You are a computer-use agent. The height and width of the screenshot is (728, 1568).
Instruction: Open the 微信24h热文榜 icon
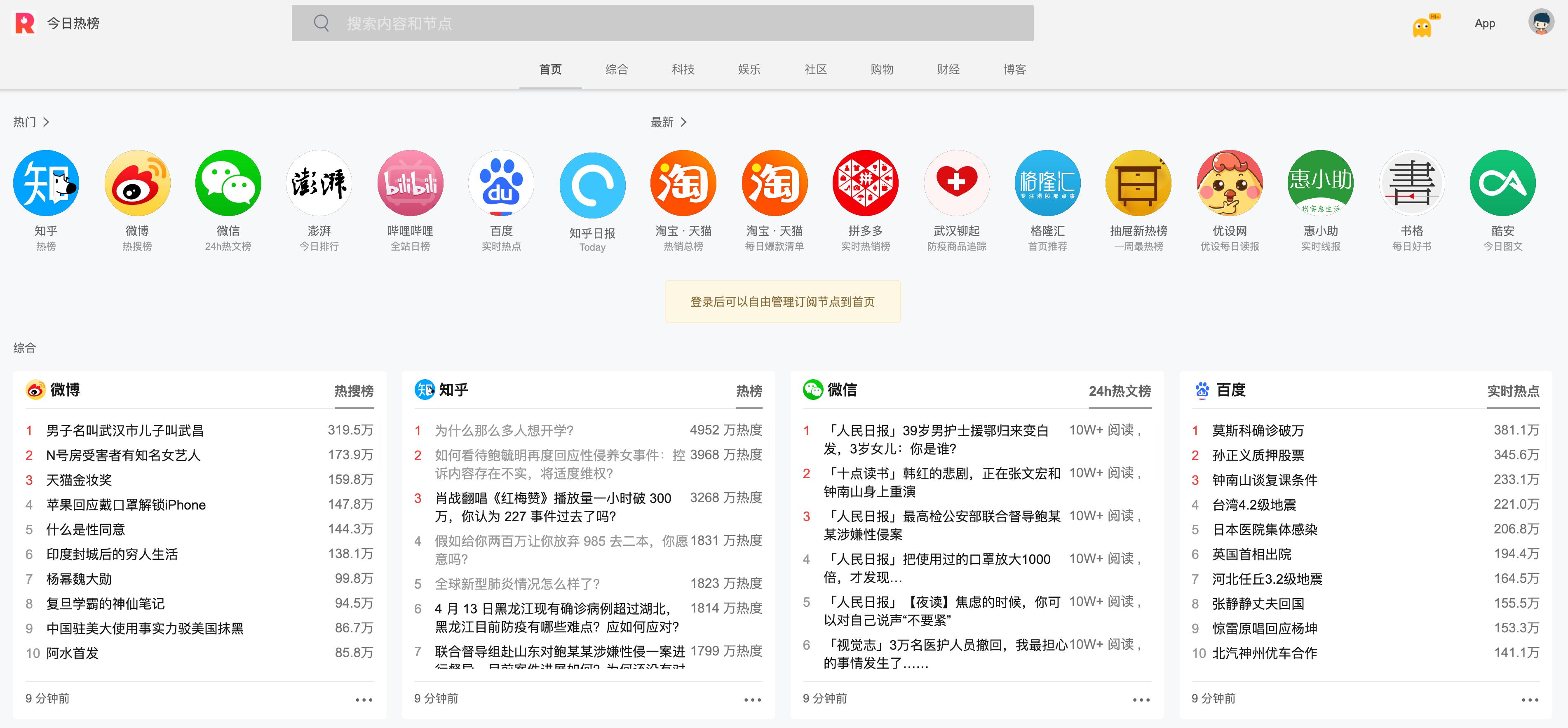tap(228, 182)
